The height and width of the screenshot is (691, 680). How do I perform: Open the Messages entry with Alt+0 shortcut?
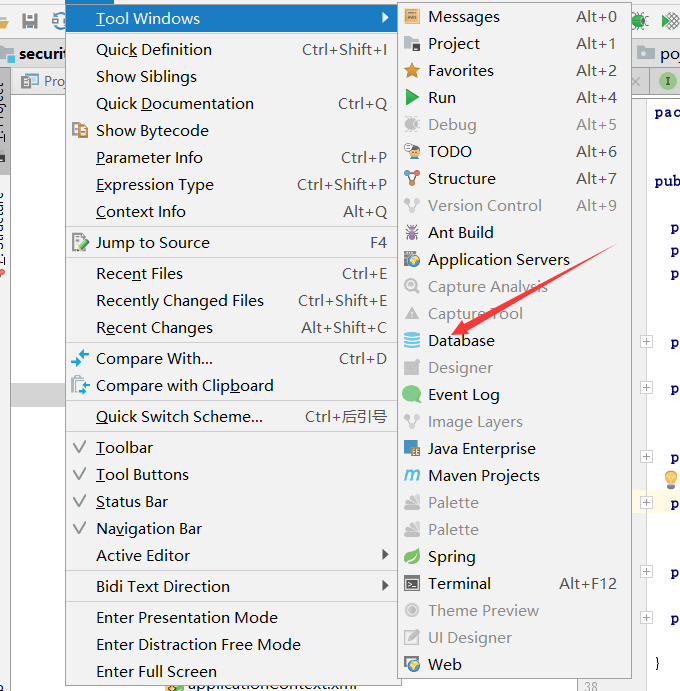[514, 17]
